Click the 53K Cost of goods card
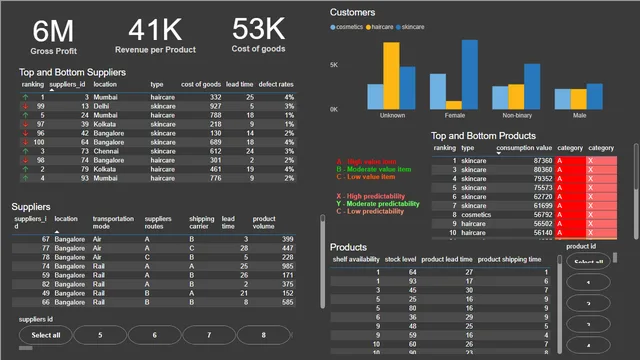The image size is (640, 360). (258, 35)
